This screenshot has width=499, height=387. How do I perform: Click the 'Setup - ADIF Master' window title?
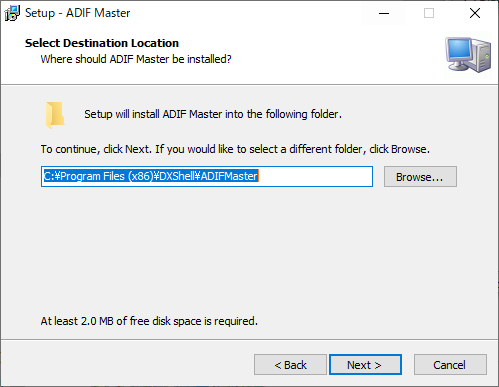pyautogui.click(x=78, y=13)
